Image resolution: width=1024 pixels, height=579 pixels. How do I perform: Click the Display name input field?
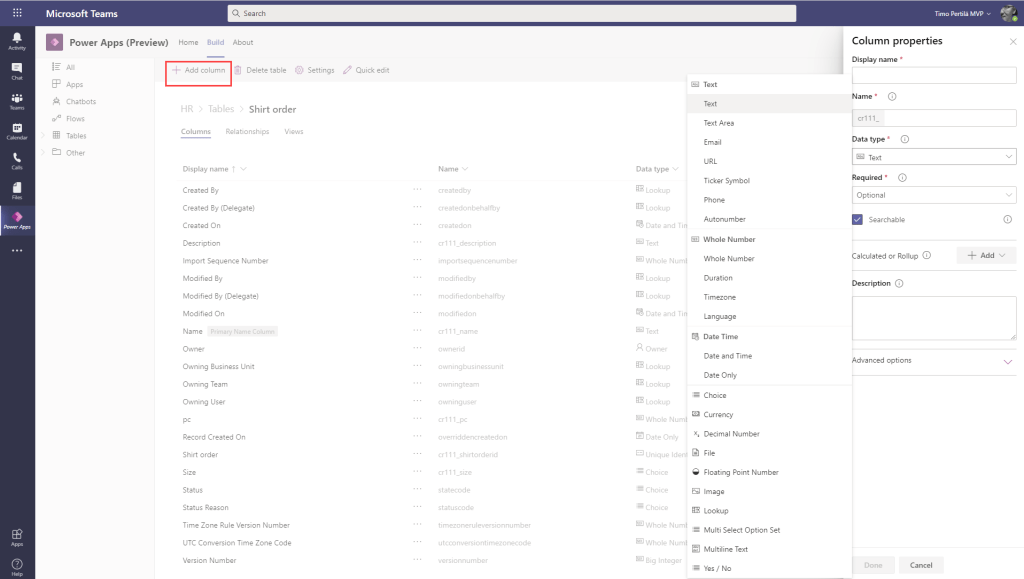click(x=933, y=76)
